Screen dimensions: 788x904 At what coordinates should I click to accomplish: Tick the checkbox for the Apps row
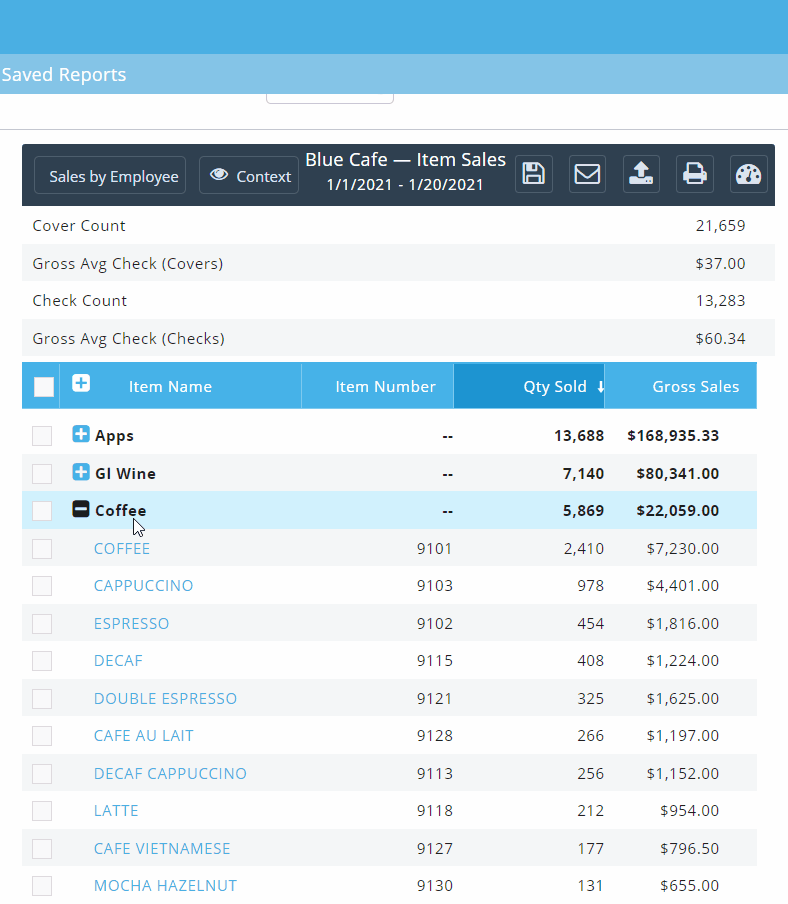click(x=42, y=436)
